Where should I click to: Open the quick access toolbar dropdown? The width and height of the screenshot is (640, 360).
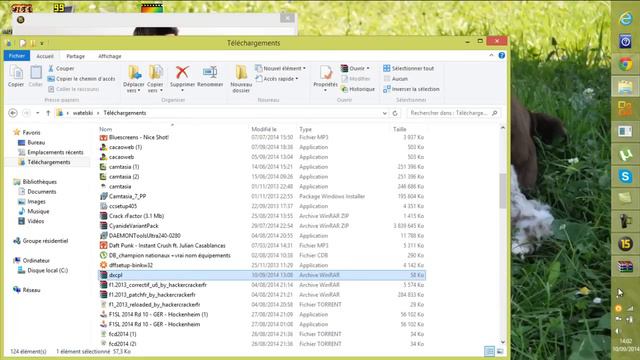[42, 43]
